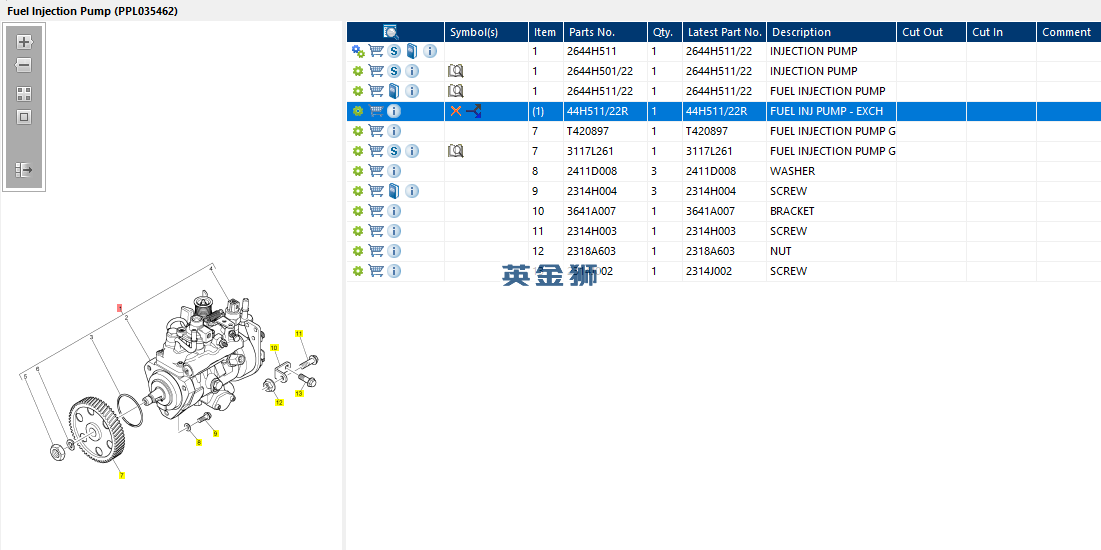Add bracket 3641A007 to the cart

click(376, 211)
